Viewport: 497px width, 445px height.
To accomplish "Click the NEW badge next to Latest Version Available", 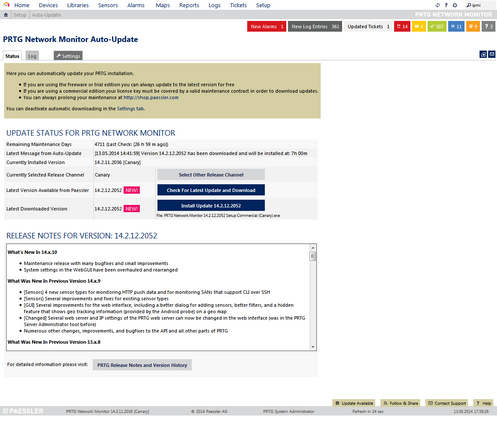I will pyautogui.click(x=132, y=190).
